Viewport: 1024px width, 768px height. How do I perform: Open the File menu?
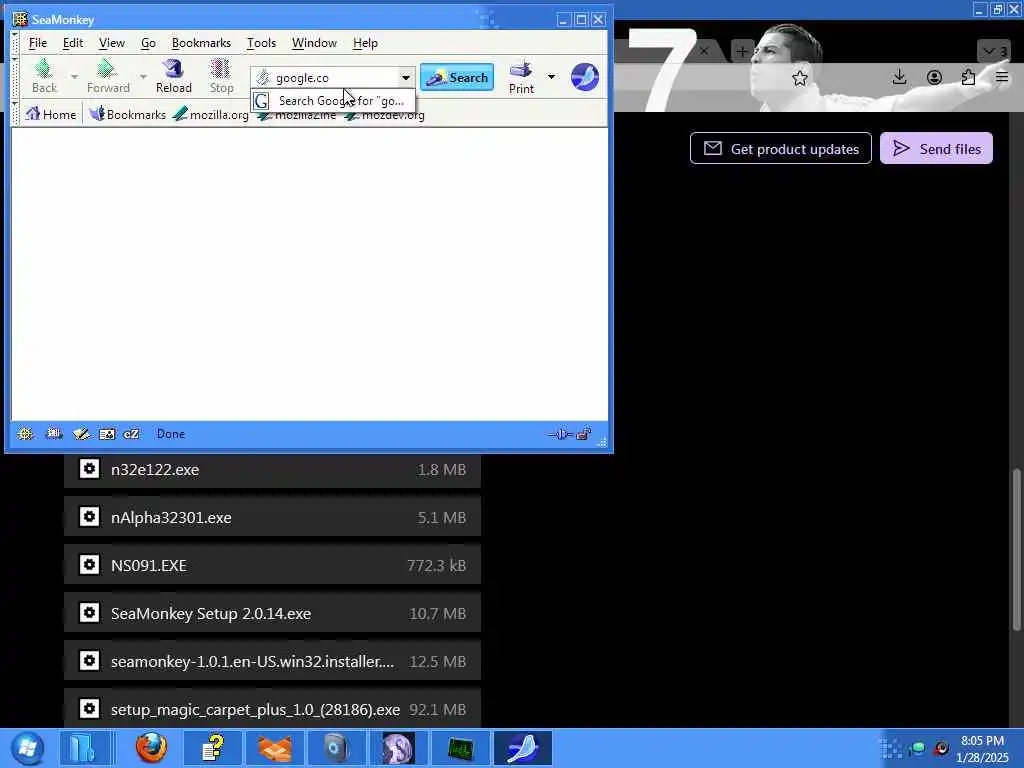tap(38, 43)
